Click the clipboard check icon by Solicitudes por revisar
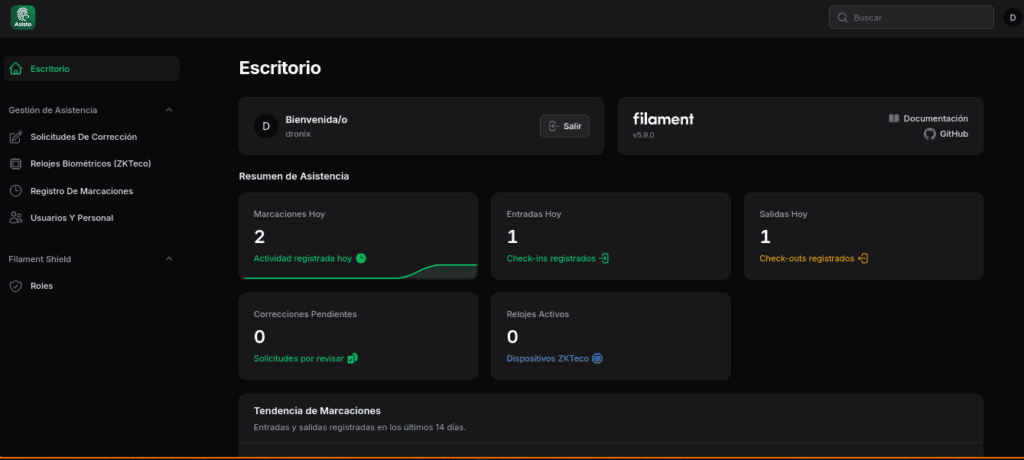The image size is (1024, 460). tap(353, 358)
